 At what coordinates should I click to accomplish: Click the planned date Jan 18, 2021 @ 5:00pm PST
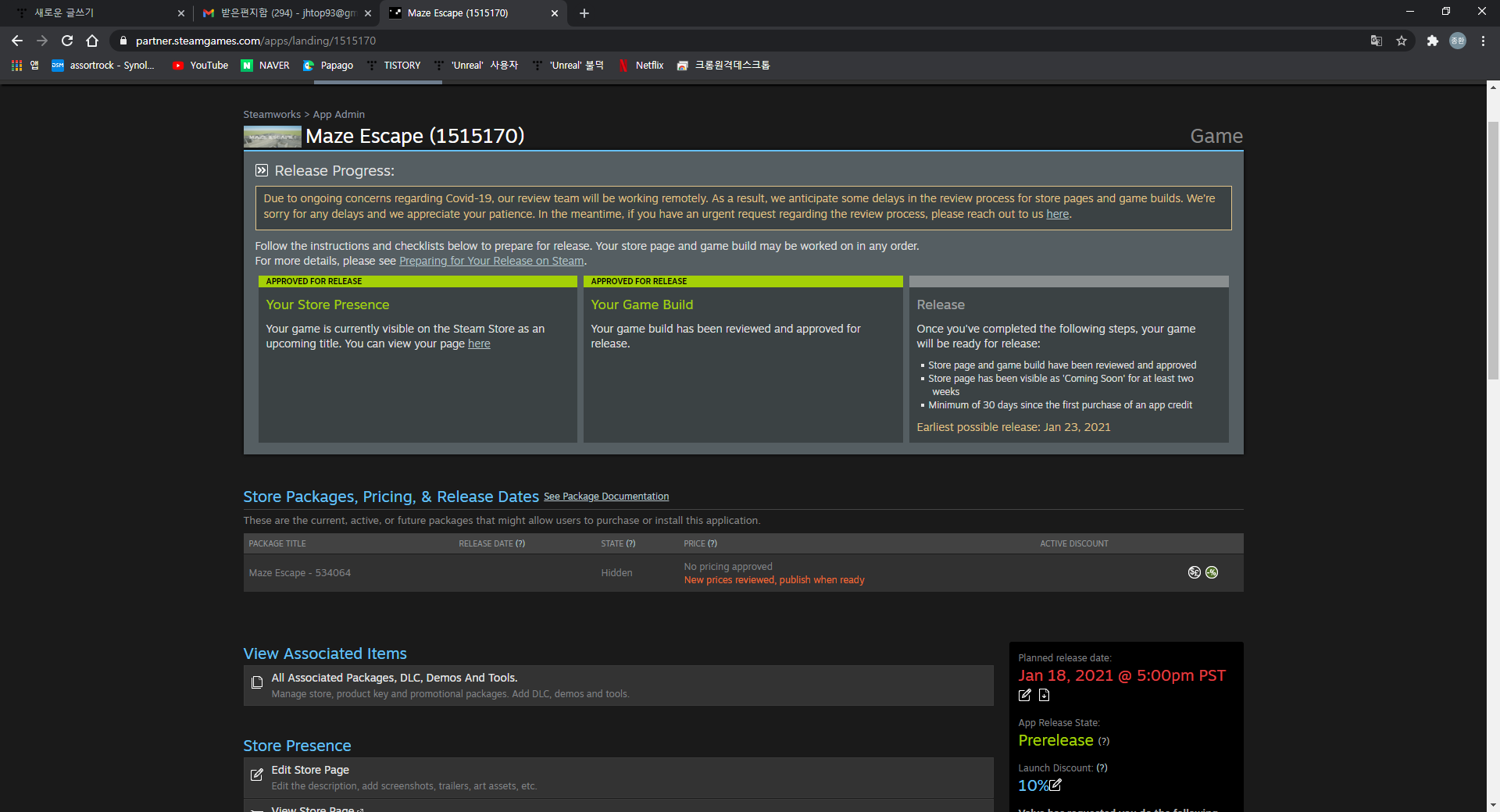(1122, 675)
